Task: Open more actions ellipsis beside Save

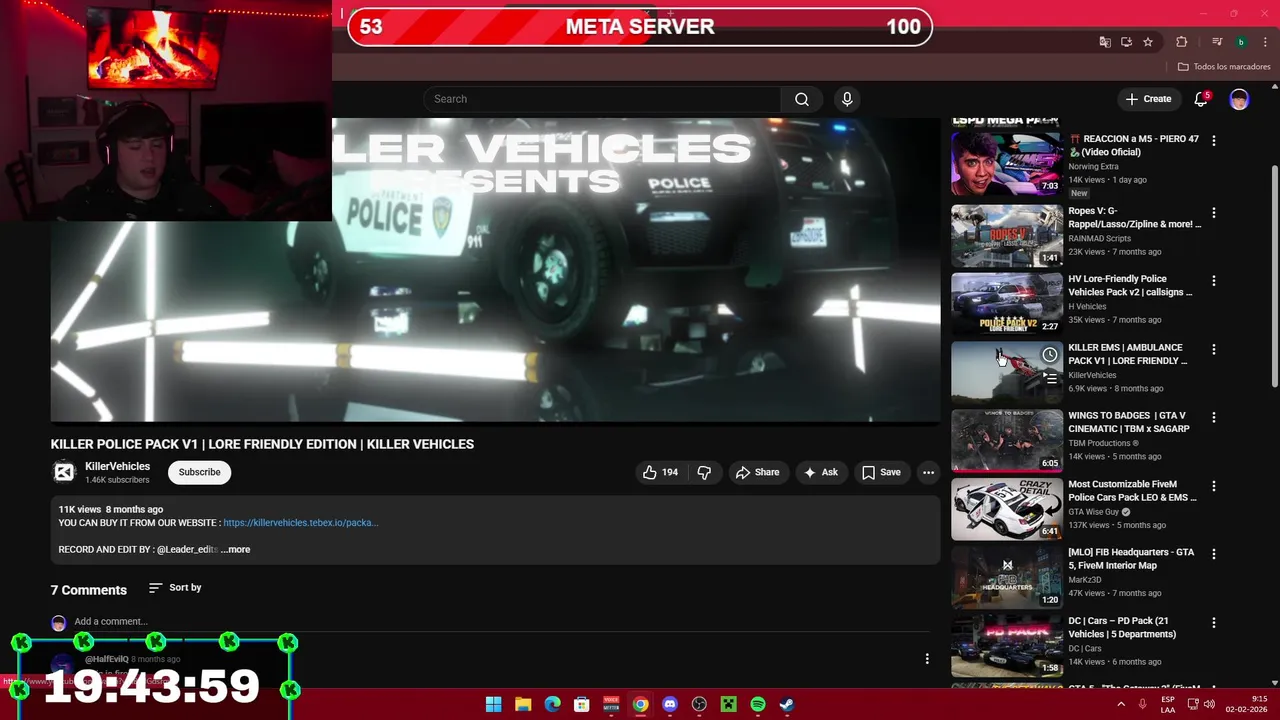Action: pos(928,472)
